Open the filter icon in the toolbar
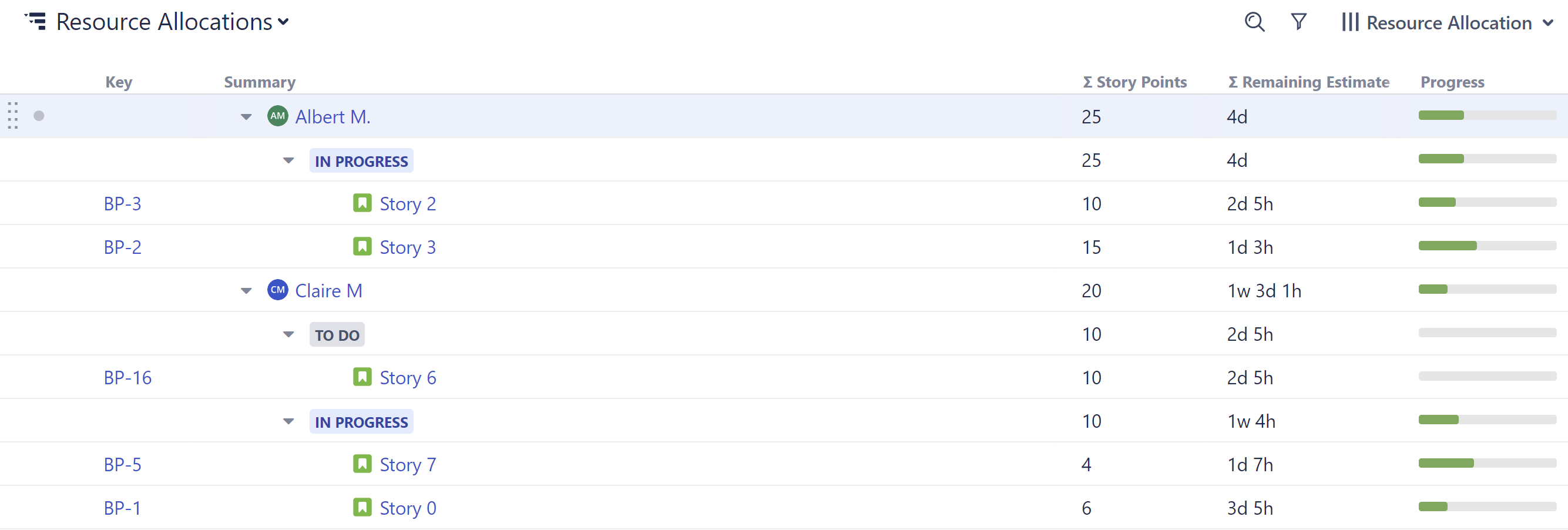The image size is (1568, 530). [x=1298, y=22]
